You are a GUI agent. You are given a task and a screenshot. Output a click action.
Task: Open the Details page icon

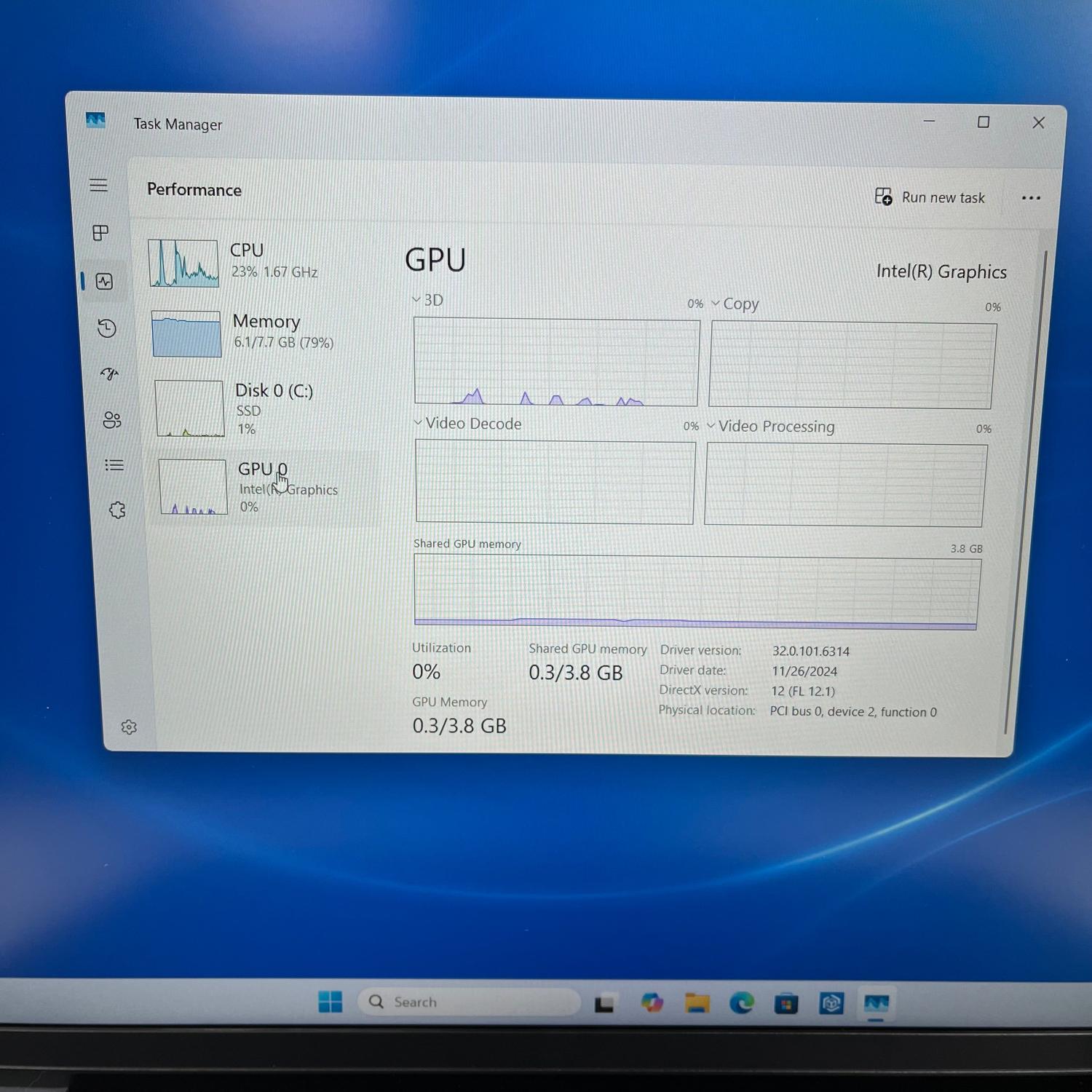pos(114,465)
